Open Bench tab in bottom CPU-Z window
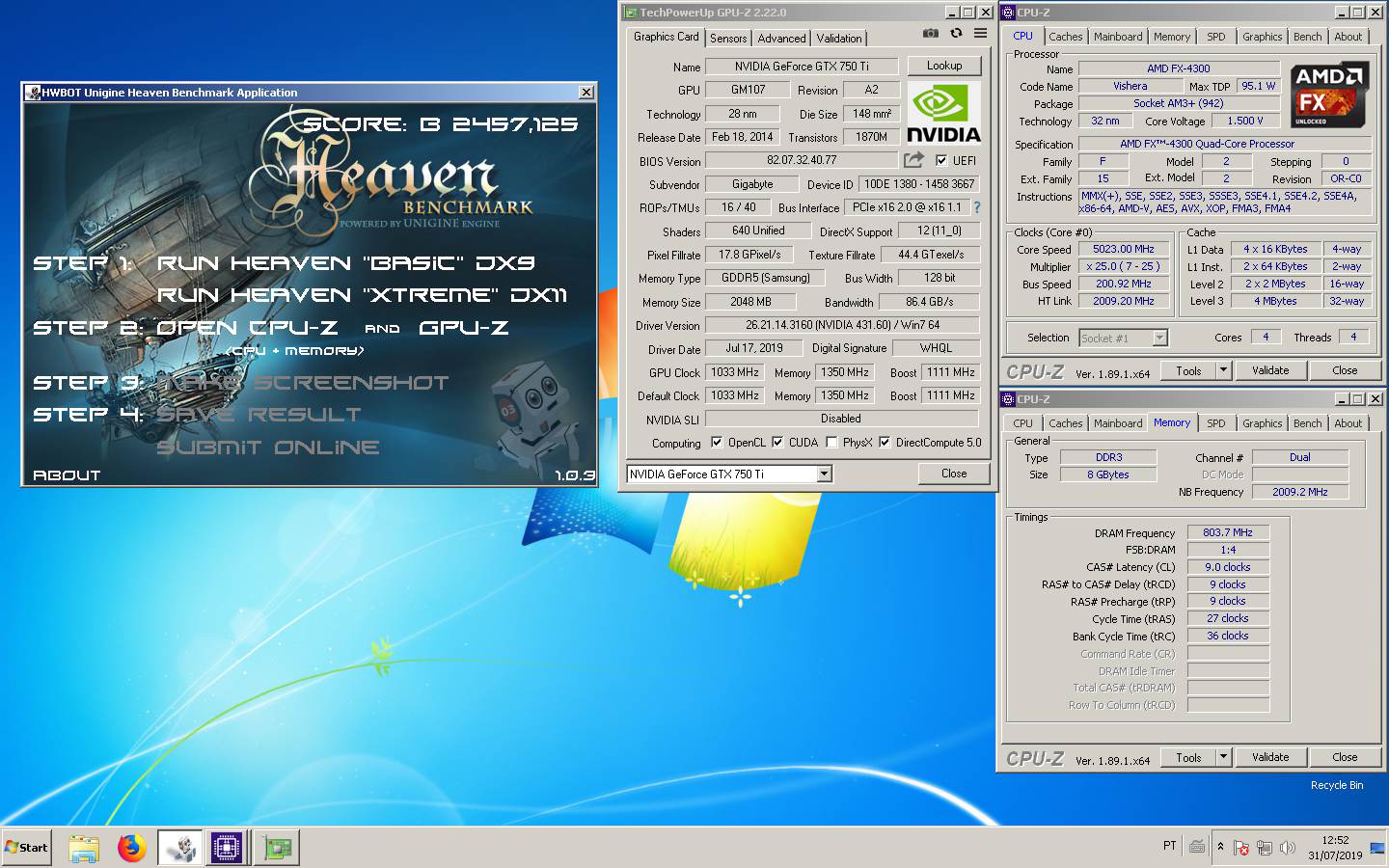This screenshot has height=868, width=1389. (x=1307, y=423)
